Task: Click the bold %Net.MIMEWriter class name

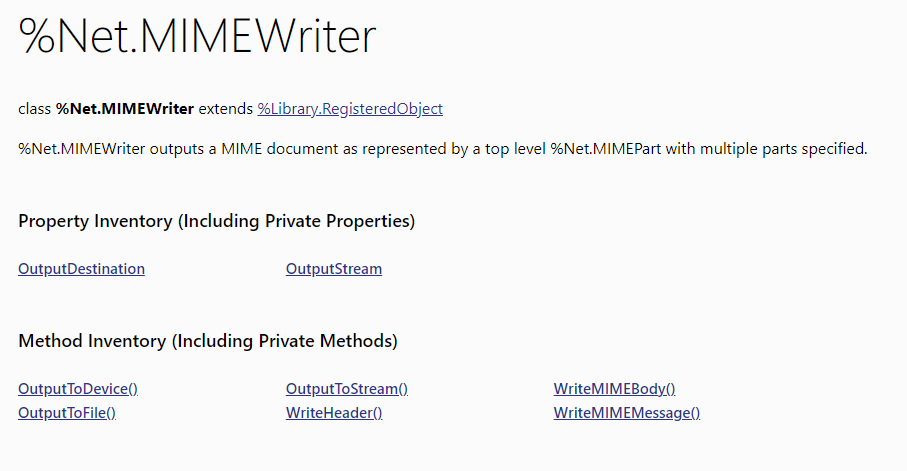Action: 125,109
